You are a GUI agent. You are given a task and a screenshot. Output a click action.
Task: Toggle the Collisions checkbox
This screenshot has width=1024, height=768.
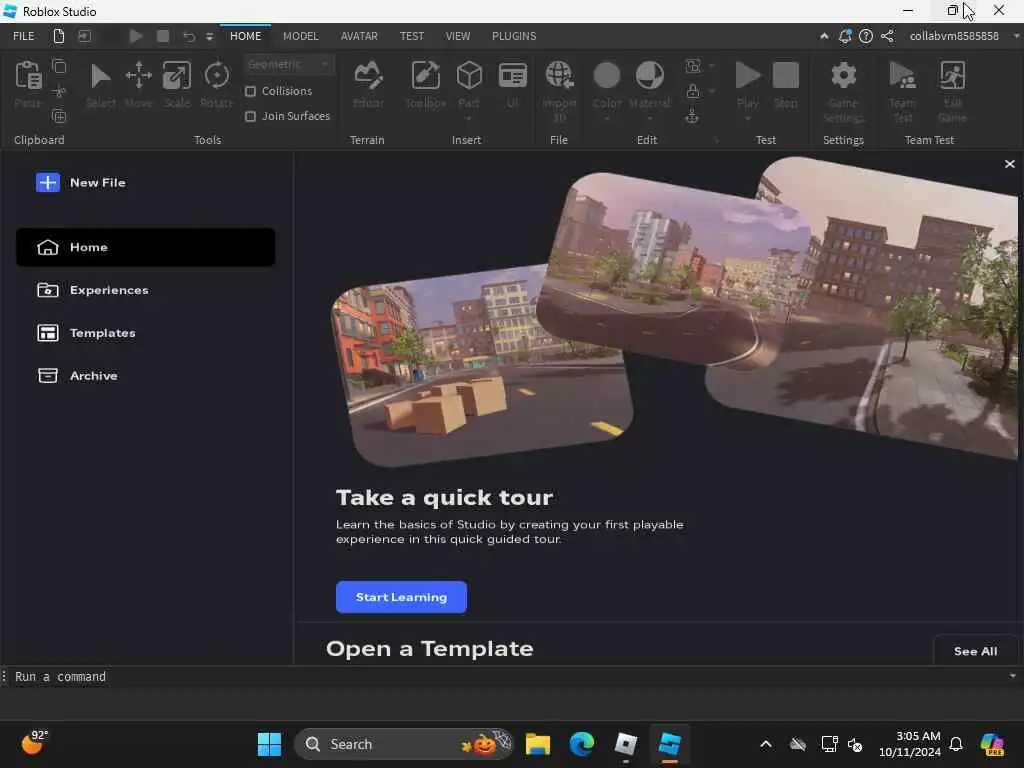[250, 91]
